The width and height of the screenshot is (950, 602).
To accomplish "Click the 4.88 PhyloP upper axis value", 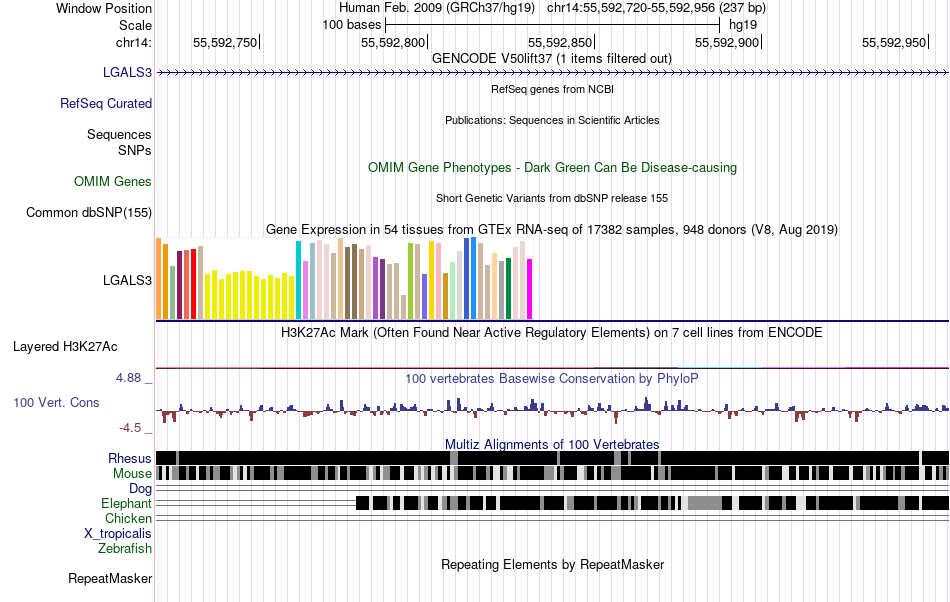I will (x=128, y=378).
